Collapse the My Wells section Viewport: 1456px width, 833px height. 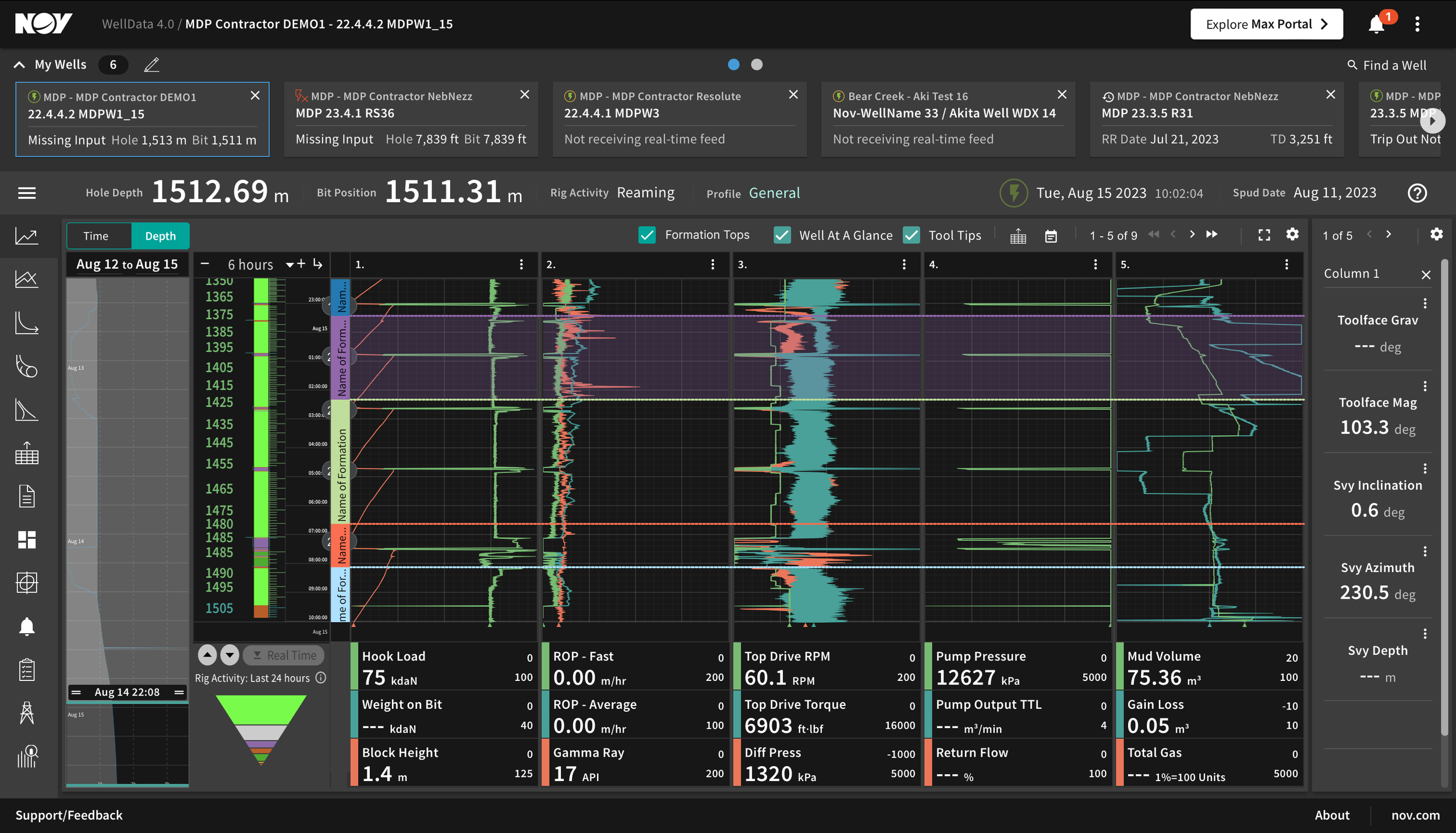[x=19, y=65]
